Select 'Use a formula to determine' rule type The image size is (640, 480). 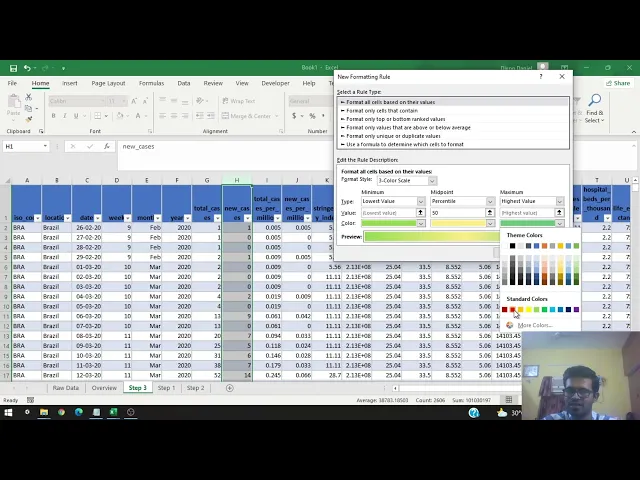(x=453, y=144)
